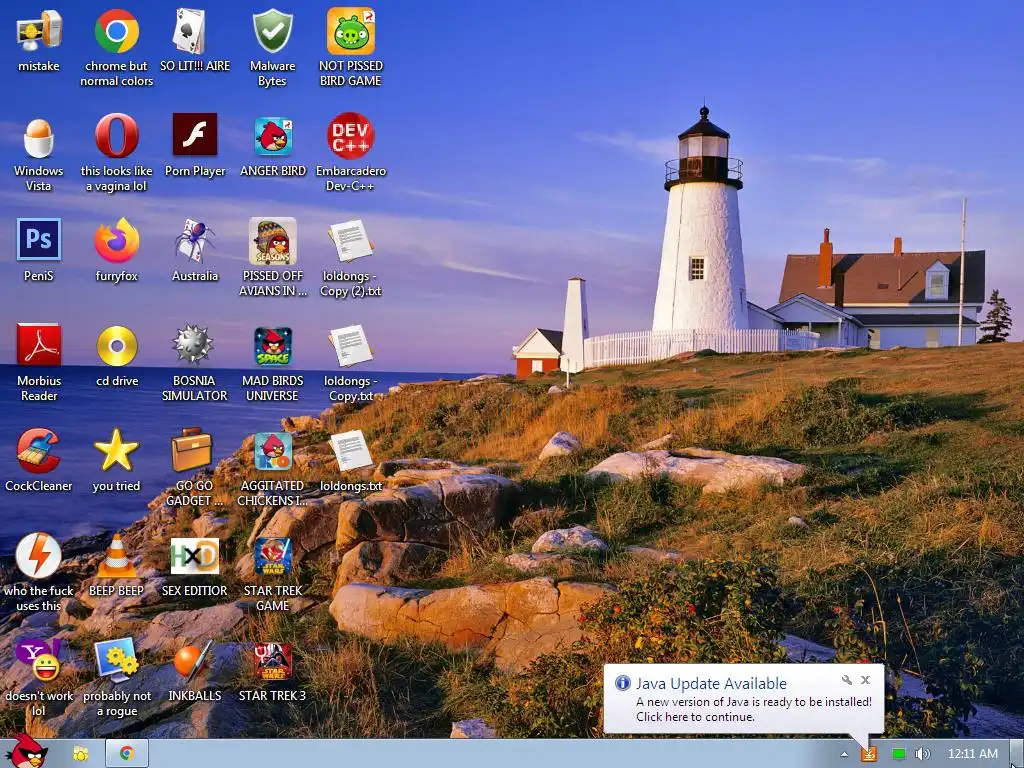Select the 'you tried' gold star icon
The width and height of the screenshot is (1024, 768).
[x=116, y=451]
